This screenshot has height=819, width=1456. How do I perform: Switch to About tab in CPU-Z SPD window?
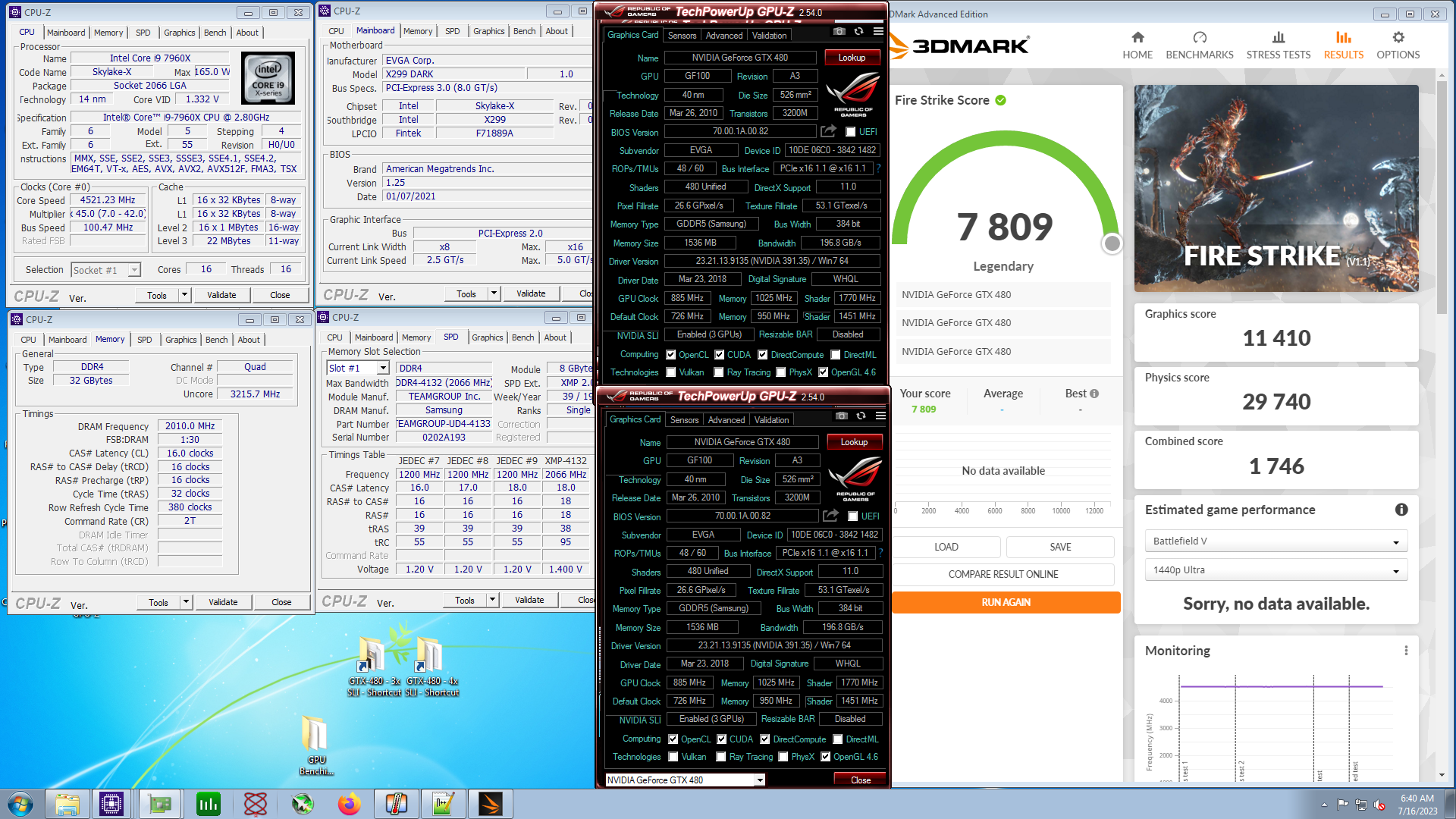coord(555,337)
